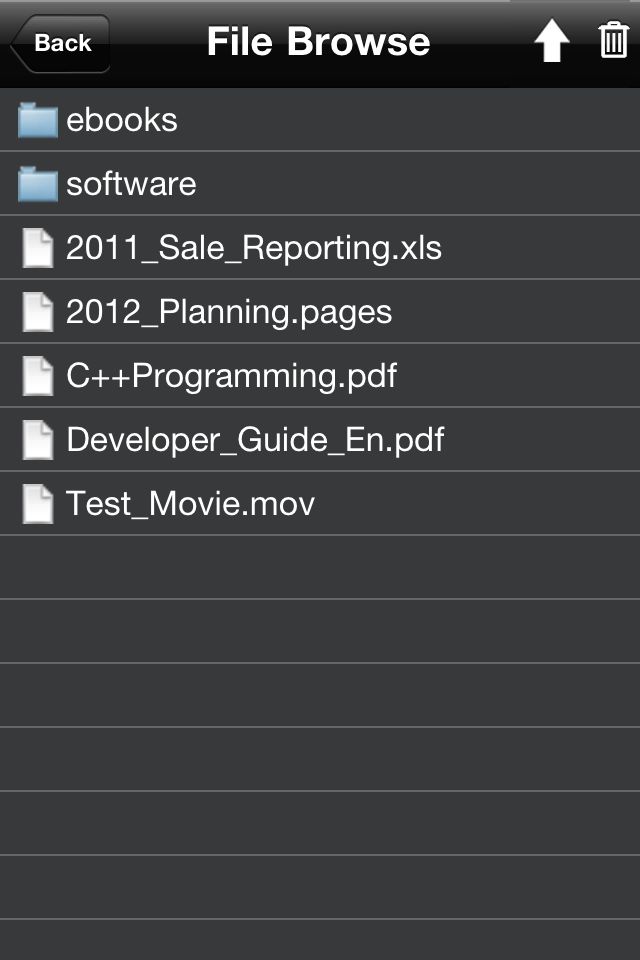Tap the Back button
Image resolution: width=640 pixels, height=960 pixels.
[60, 43]
